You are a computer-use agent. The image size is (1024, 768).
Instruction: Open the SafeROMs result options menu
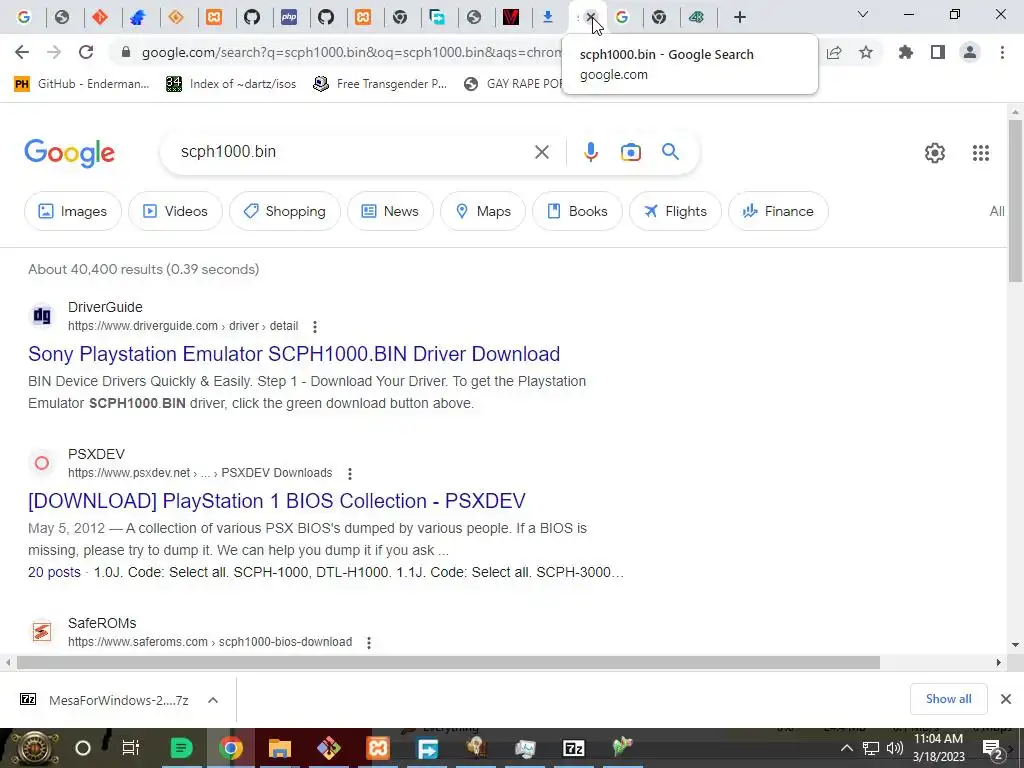(x=369, y=643)
